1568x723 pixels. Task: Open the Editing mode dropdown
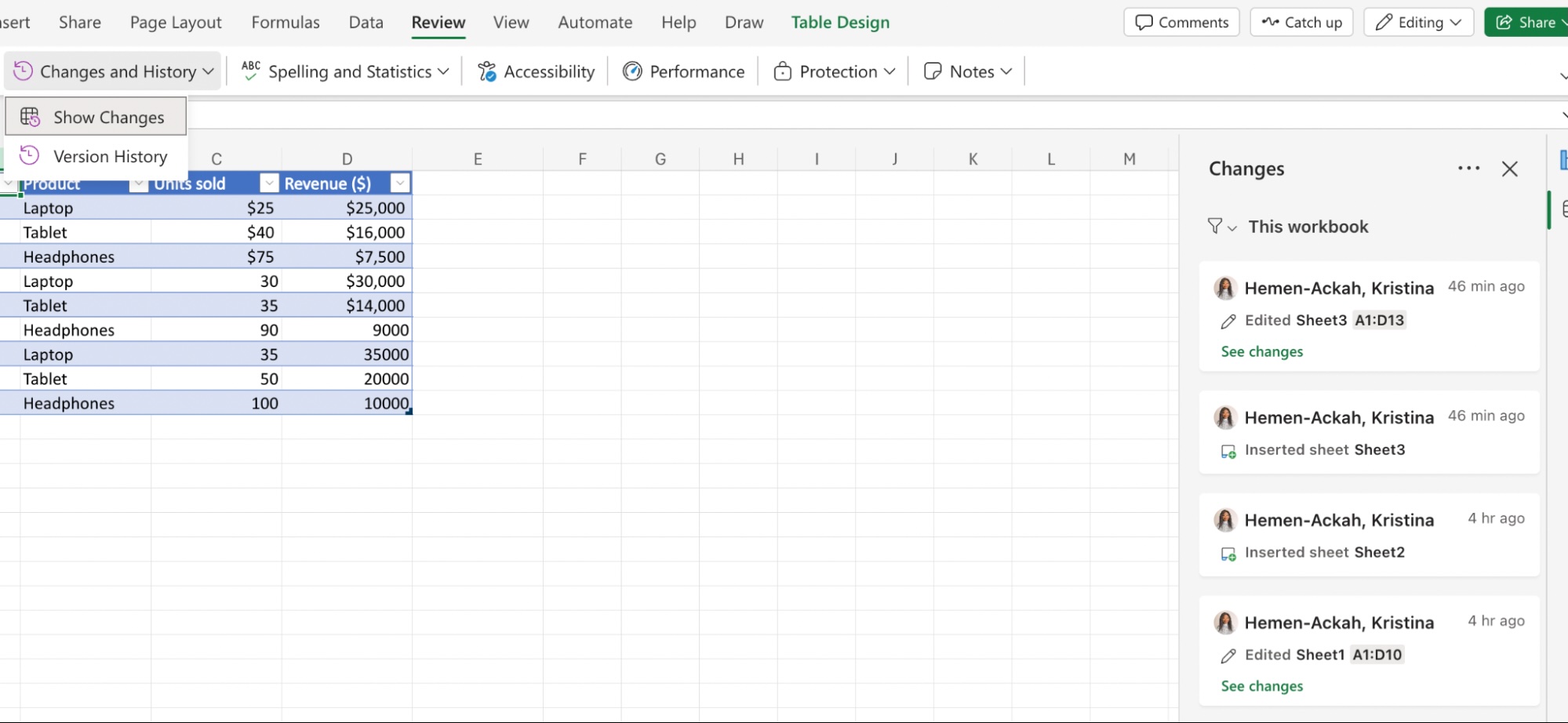click(1419, 22)
